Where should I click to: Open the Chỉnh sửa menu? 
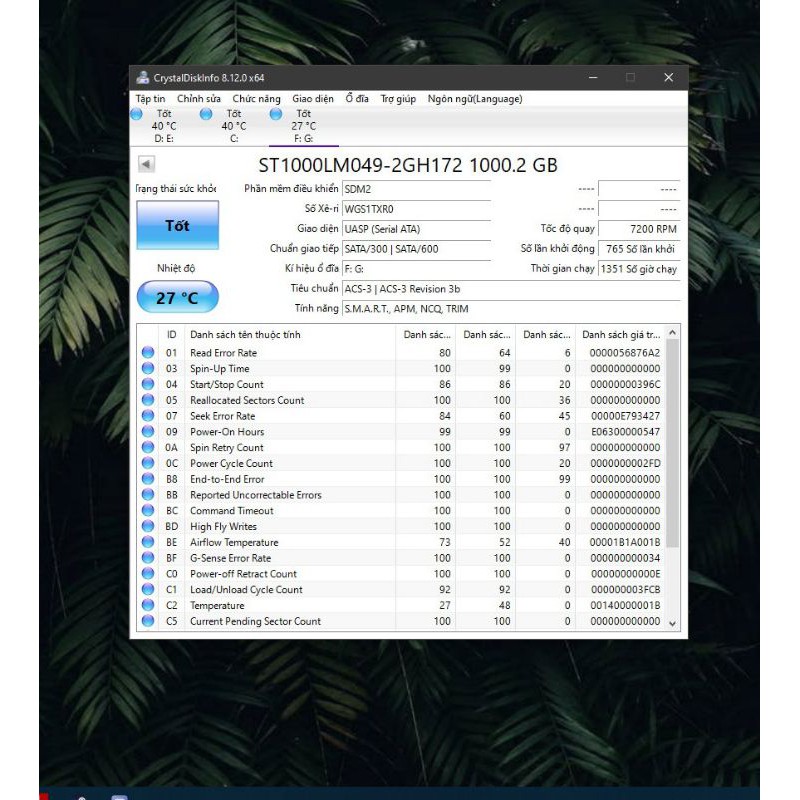198,99
